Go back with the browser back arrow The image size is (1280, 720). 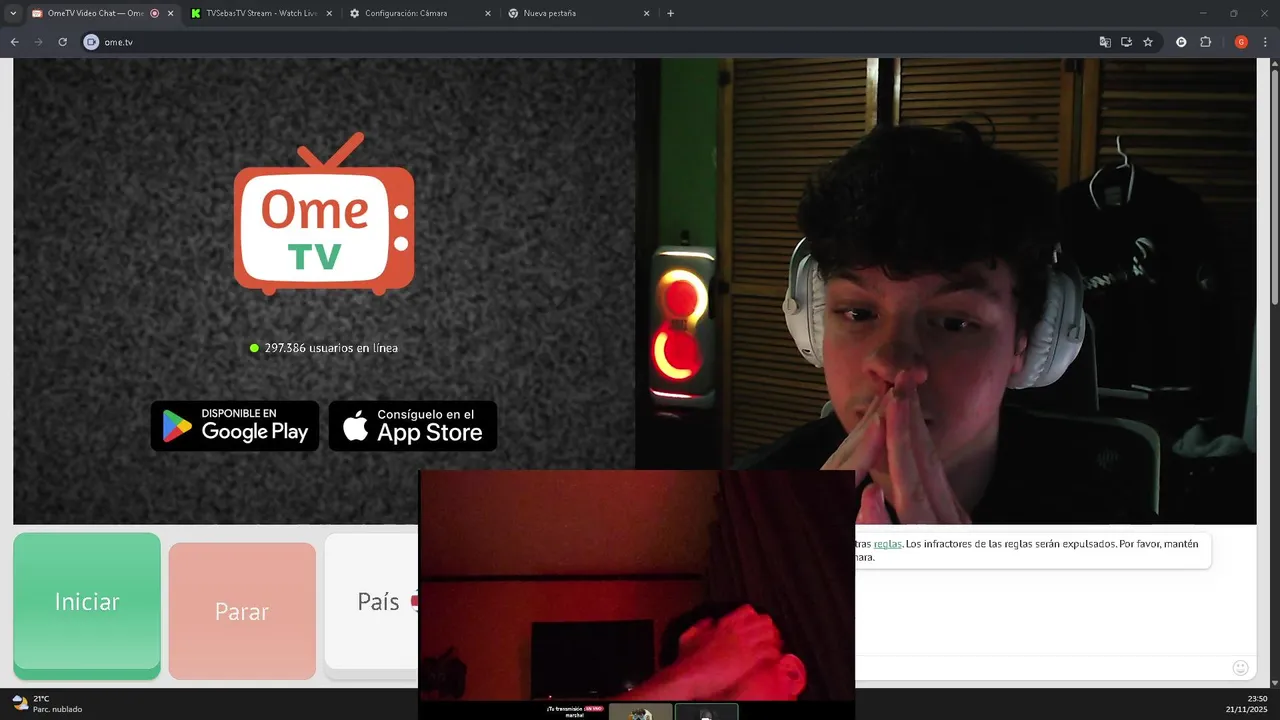click(14, 42)
